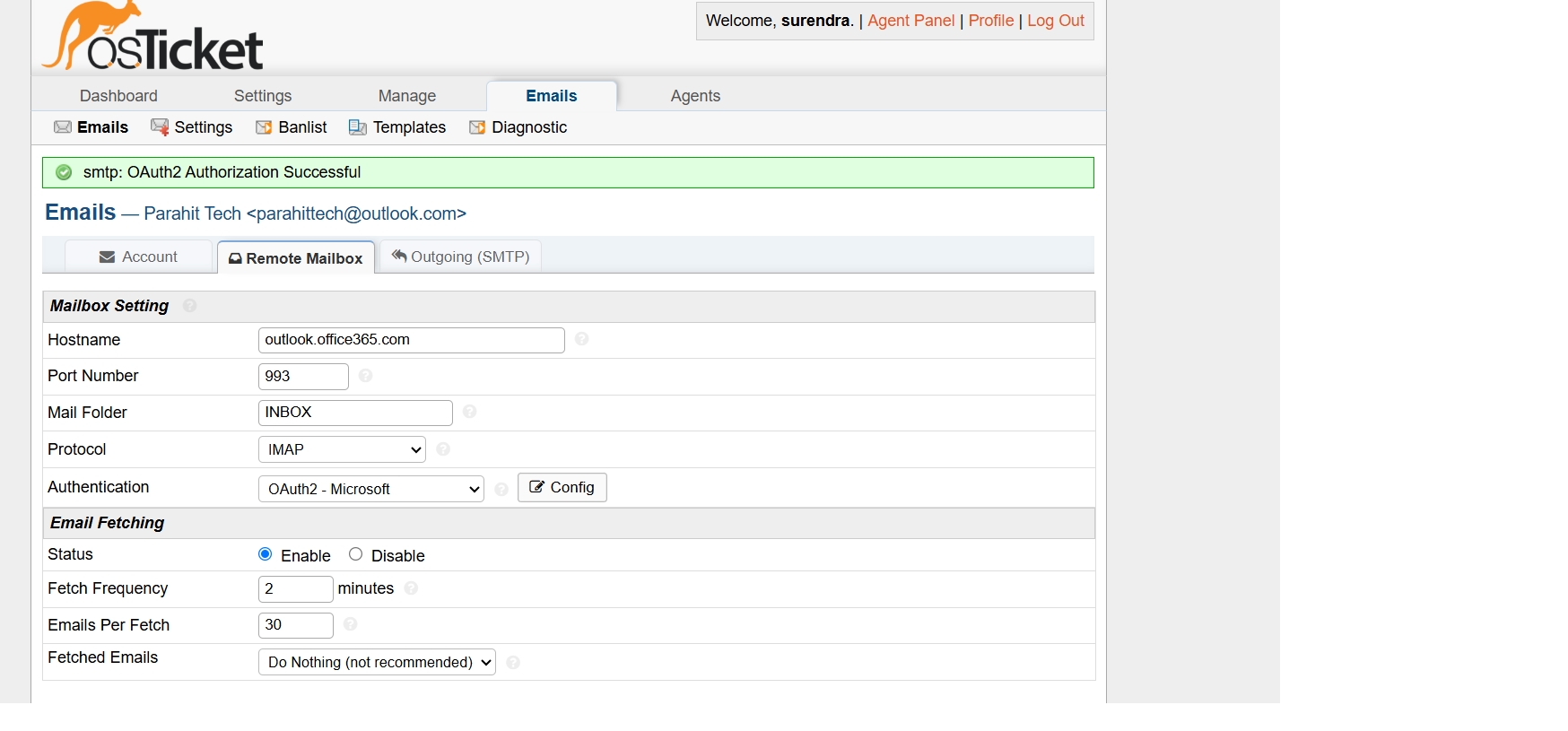Click the help icon beside Port Number

(365, 376)
